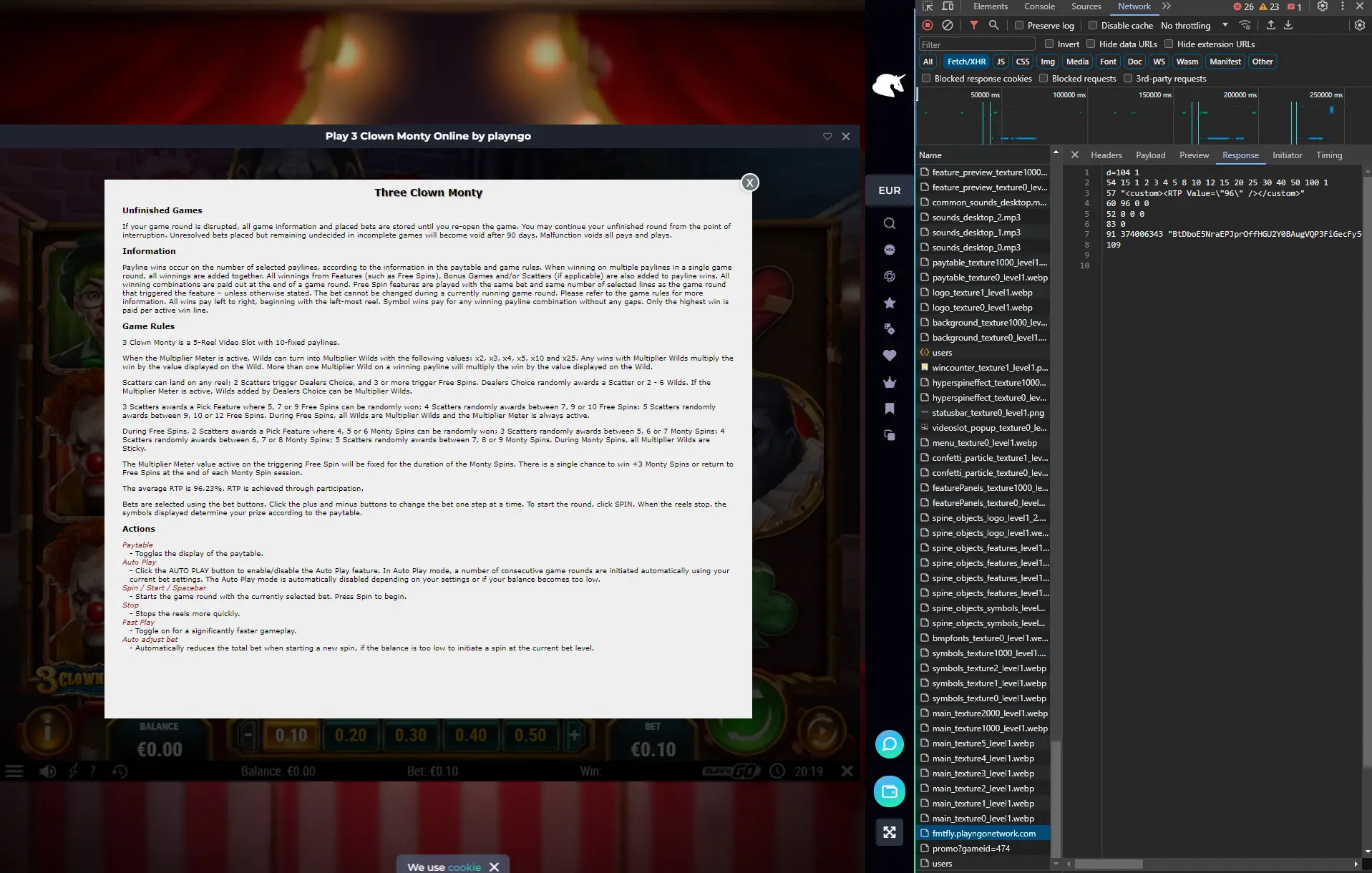The image size is (1372, 873).
Task: Open DevTools three-dot customize menu
Action: tap(1343, 6)
